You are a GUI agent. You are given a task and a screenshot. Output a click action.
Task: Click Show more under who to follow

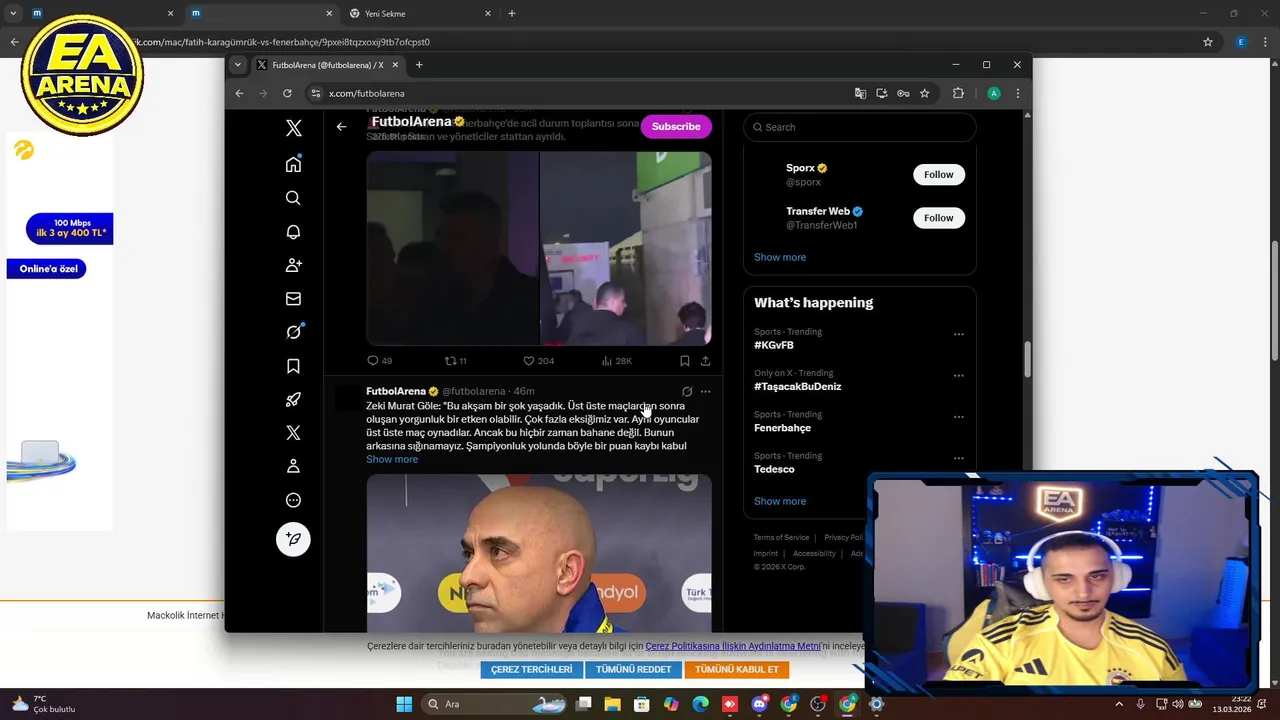pos(780,257)
